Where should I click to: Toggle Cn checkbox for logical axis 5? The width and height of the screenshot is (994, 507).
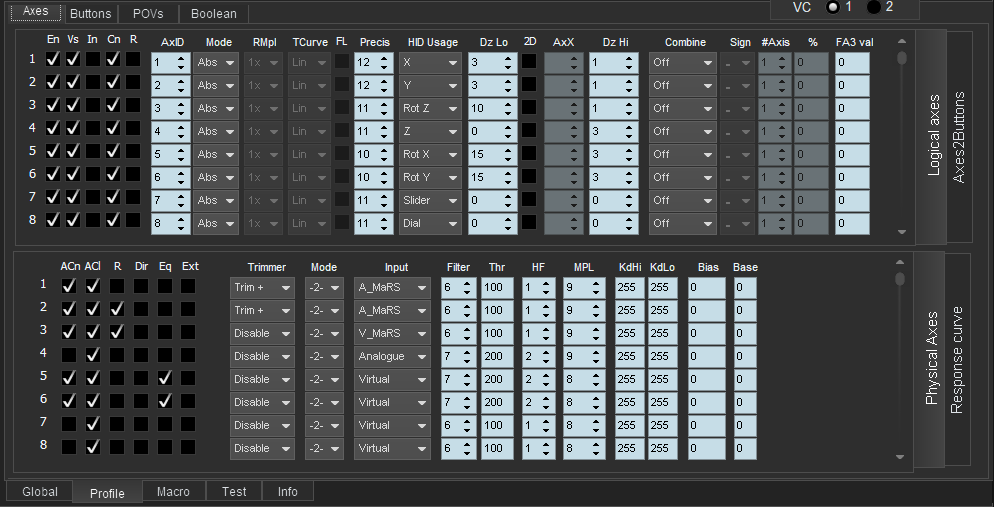click(113, 151)
